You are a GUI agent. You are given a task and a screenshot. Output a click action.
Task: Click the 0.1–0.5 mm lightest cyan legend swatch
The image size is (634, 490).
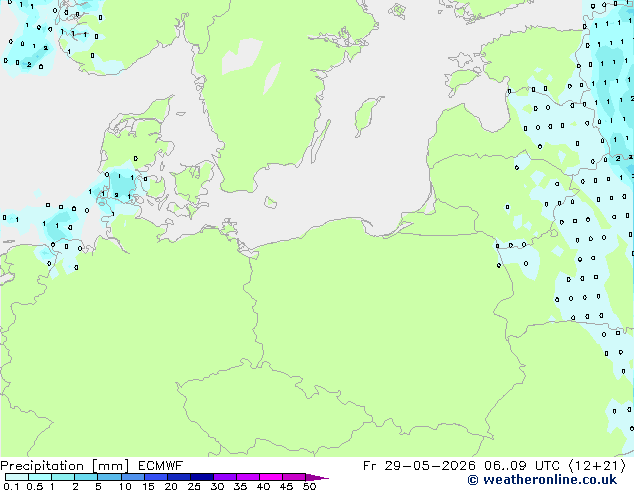tap(17, 477)
